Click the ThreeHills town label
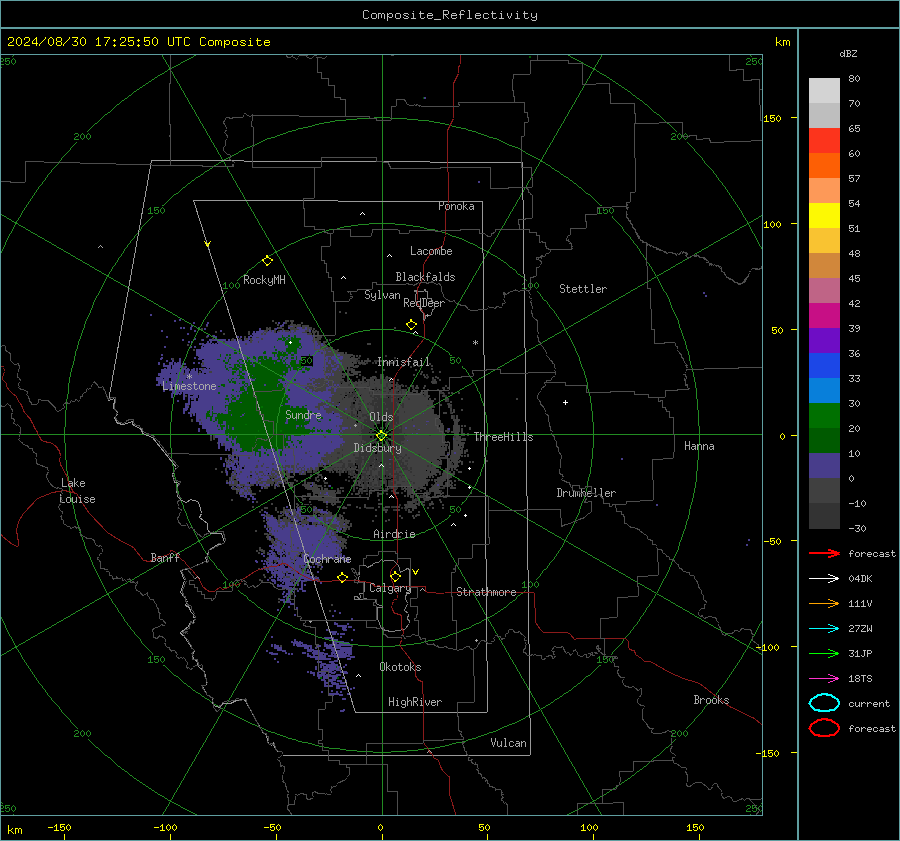900x841 pixels. click(503, 437)
